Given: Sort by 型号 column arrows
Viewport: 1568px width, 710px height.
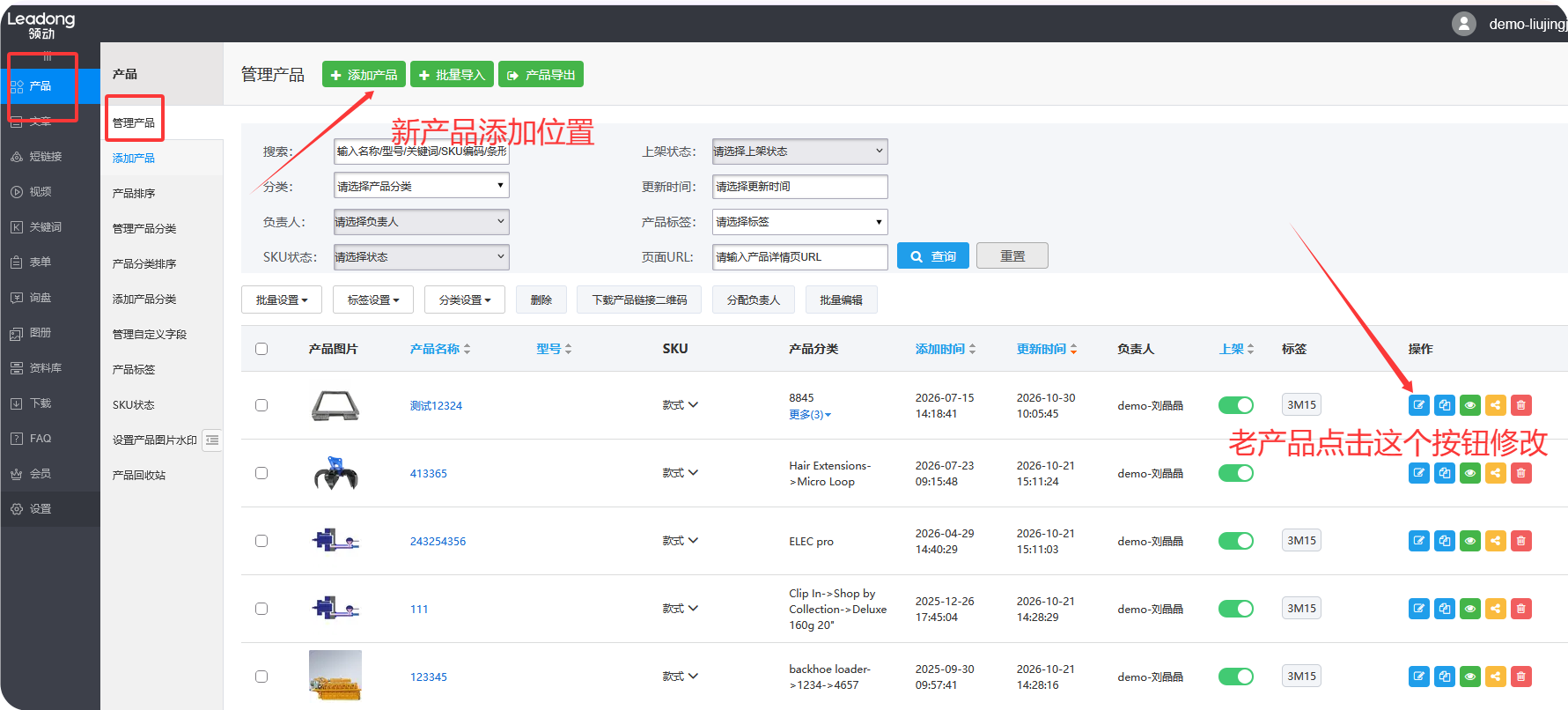Looking at the screenshot, I should (x=568, y=350).
